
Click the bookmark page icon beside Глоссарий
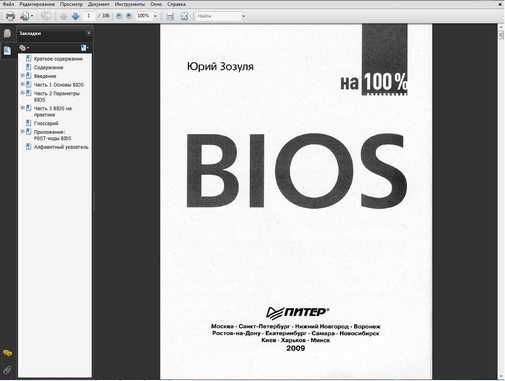point(29,123)
